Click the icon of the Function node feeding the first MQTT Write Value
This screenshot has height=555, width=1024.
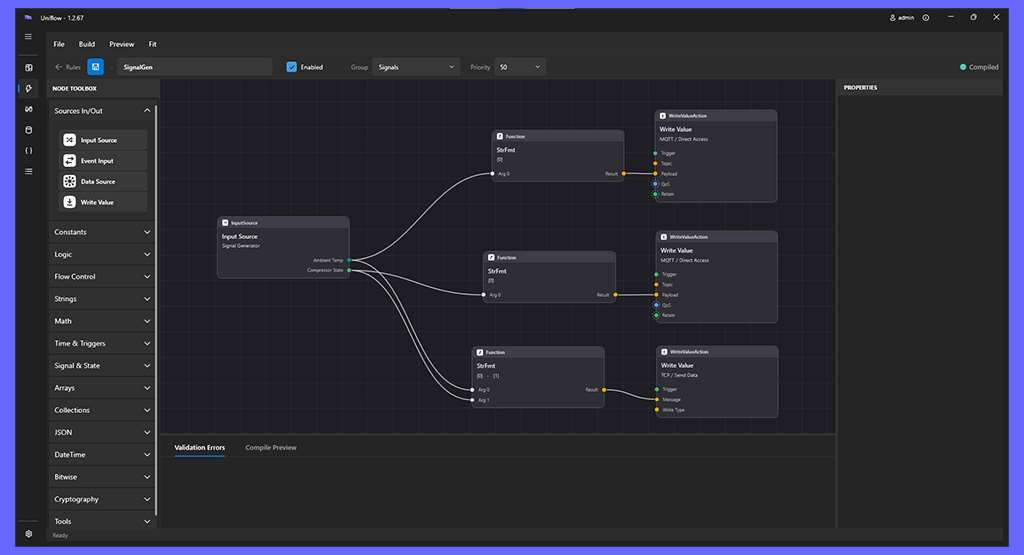coord(500,136)
